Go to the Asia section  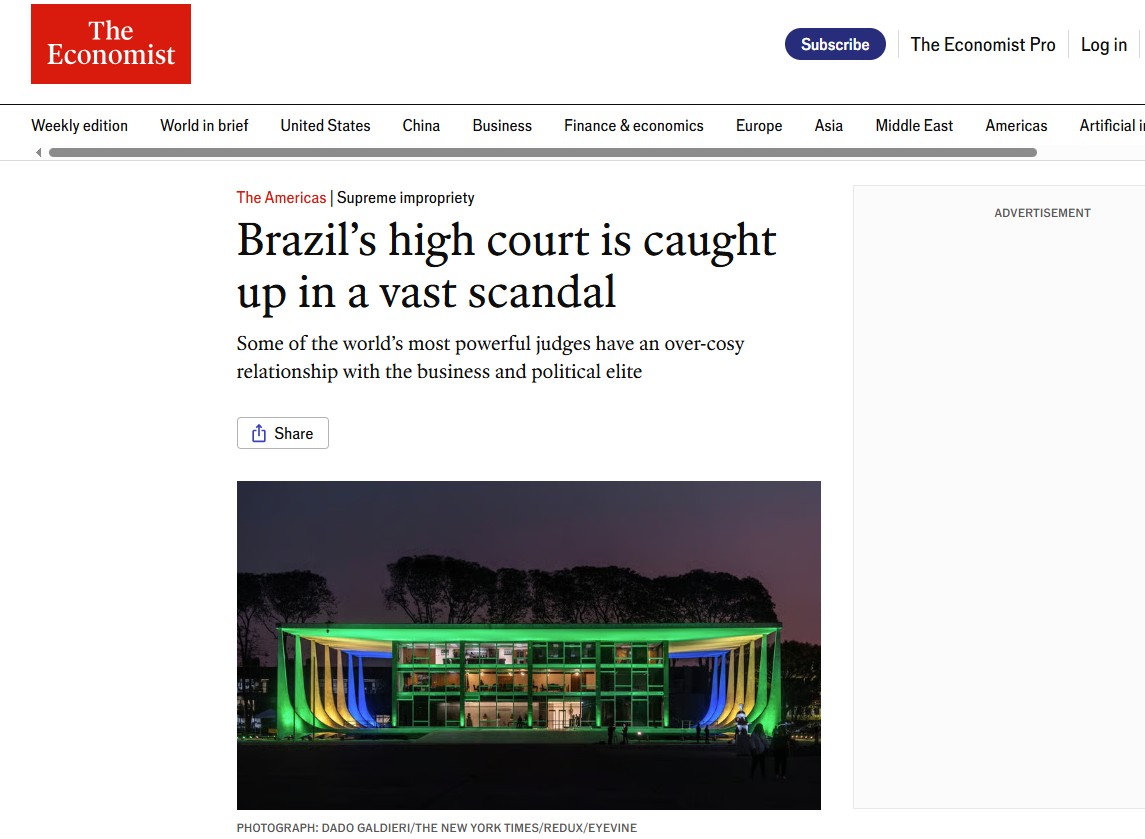(828, 125)
